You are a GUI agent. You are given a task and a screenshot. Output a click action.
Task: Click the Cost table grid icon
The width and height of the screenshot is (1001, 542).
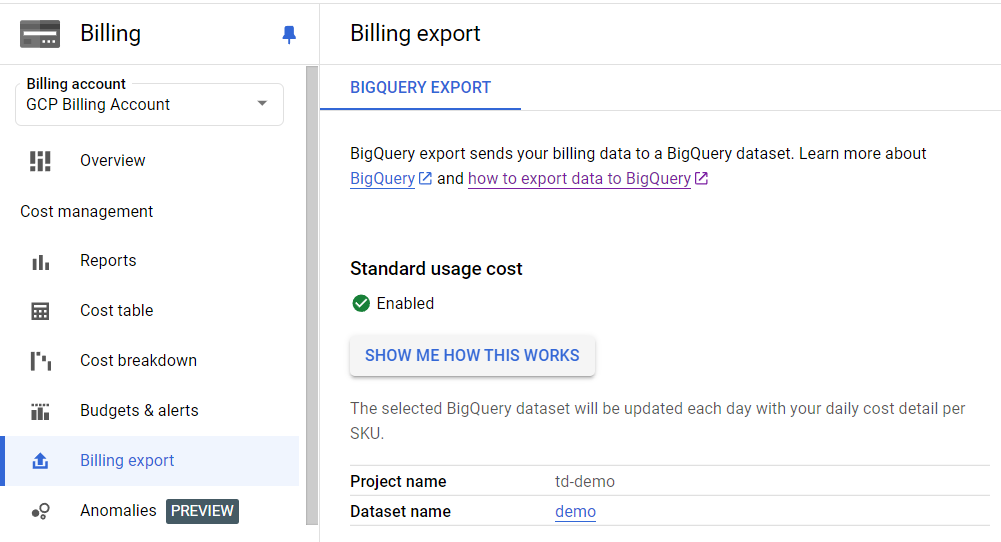40,311
